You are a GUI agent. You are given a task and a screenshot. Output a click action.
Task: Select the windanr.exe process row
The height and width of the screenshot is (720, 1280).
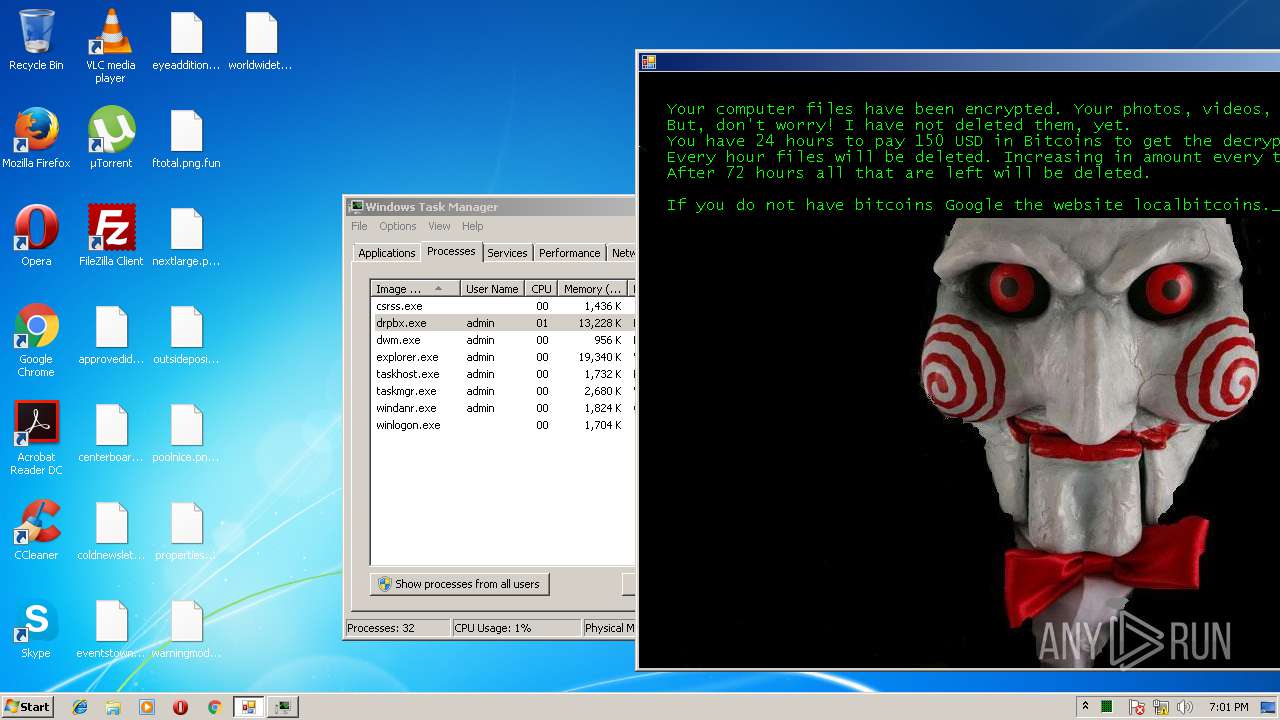click(503, 408)
